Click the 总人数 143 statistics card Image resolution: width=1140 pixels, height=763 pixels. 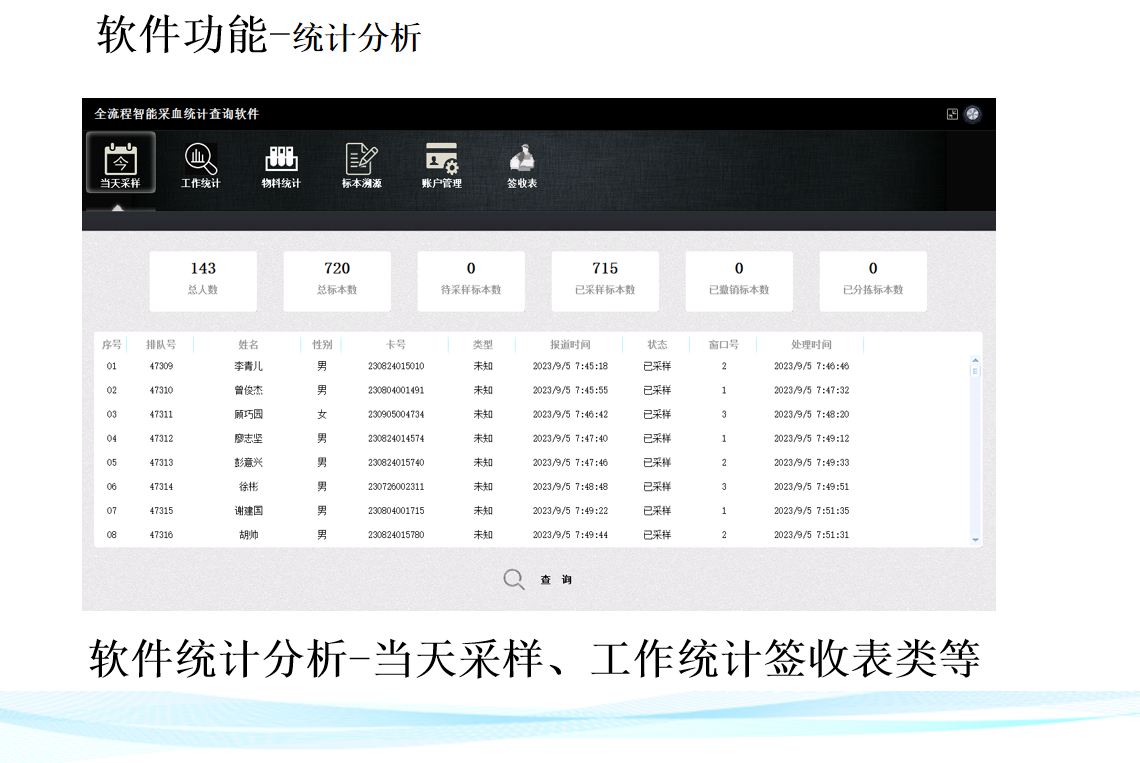(x=203, y=279)
